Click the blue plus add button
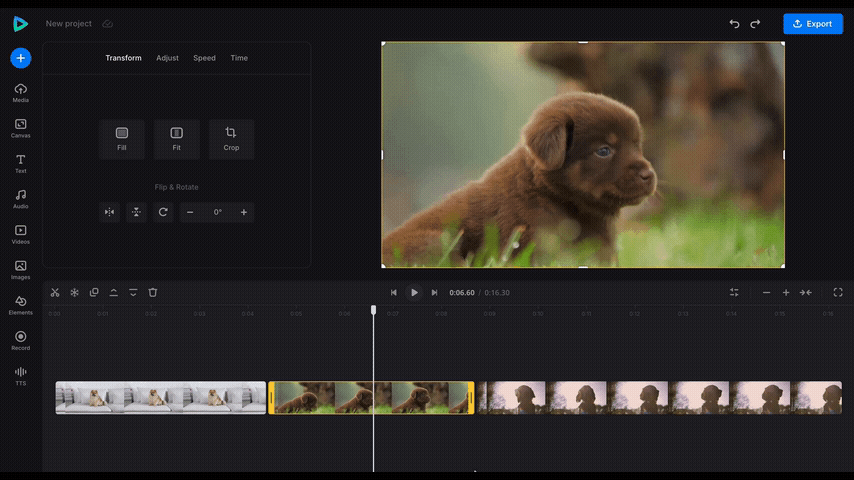This screenshot has height=480, width=854. tap(20, 58)
